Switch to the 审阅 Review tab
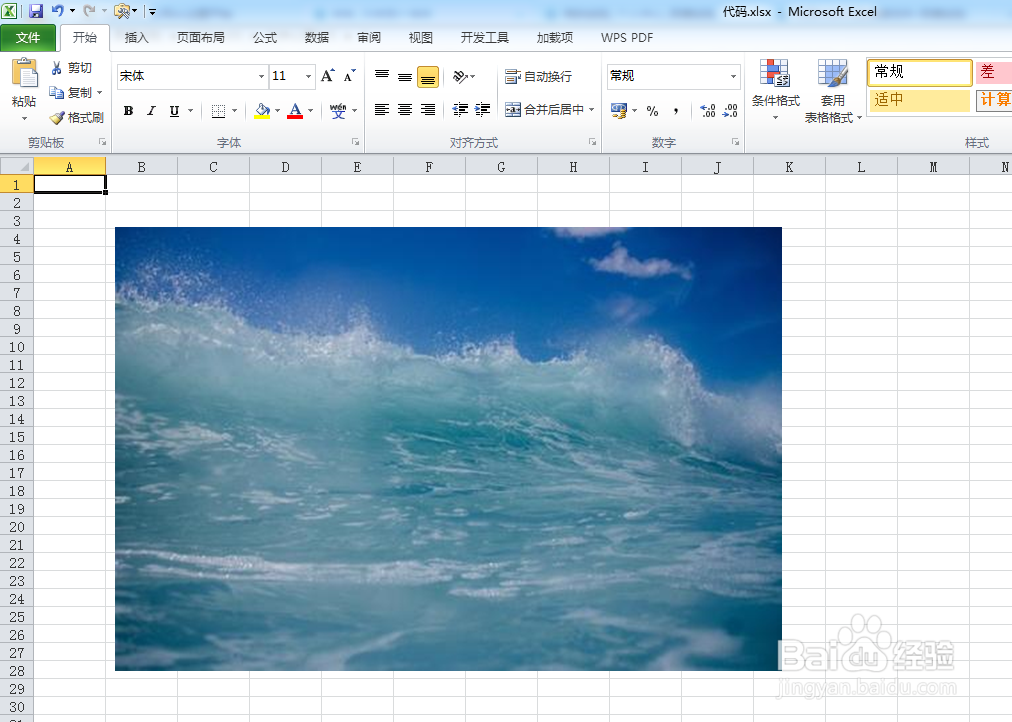 click(369, 37)
